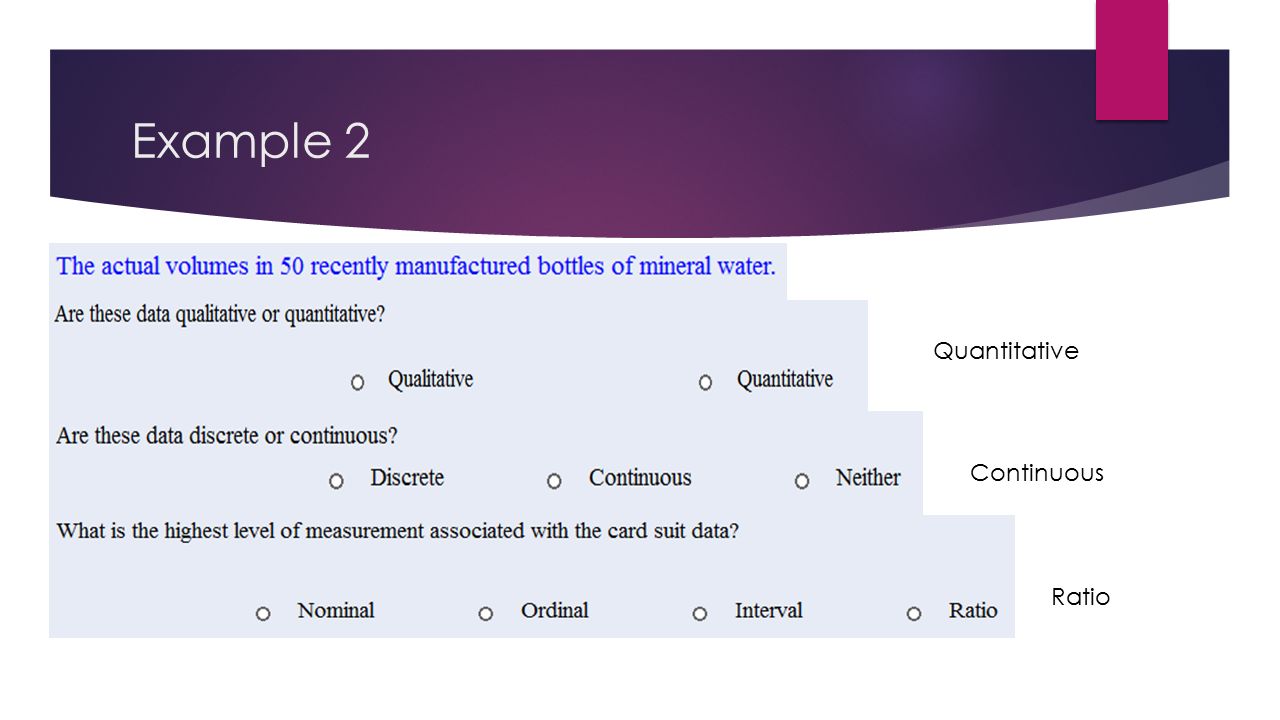Click the highest level of measurement question
The height and width of the screenshot is (720, 1280).
pos(398,531)
